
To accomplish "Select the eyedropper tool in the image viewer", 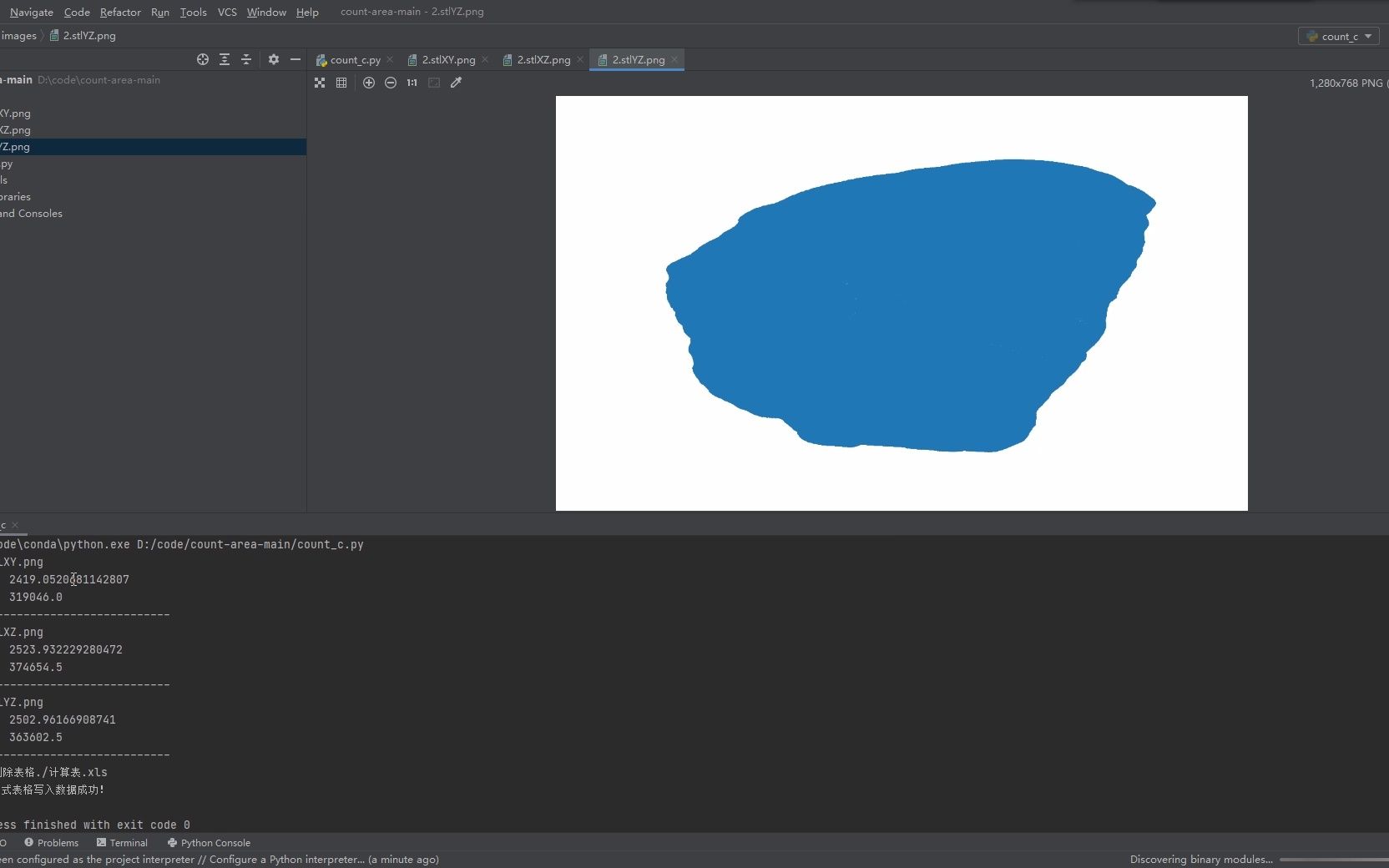I will 456,83.
